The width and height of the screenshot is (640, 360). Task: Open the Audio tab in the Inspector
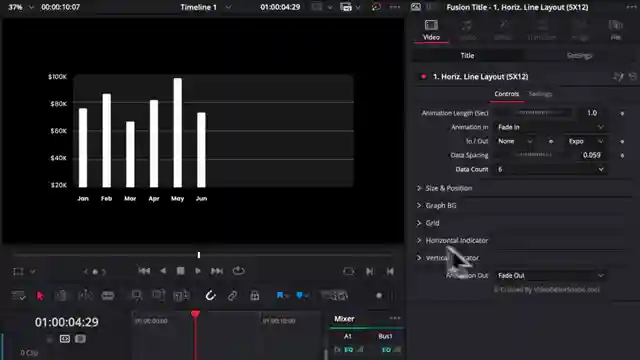coord(467,30)
